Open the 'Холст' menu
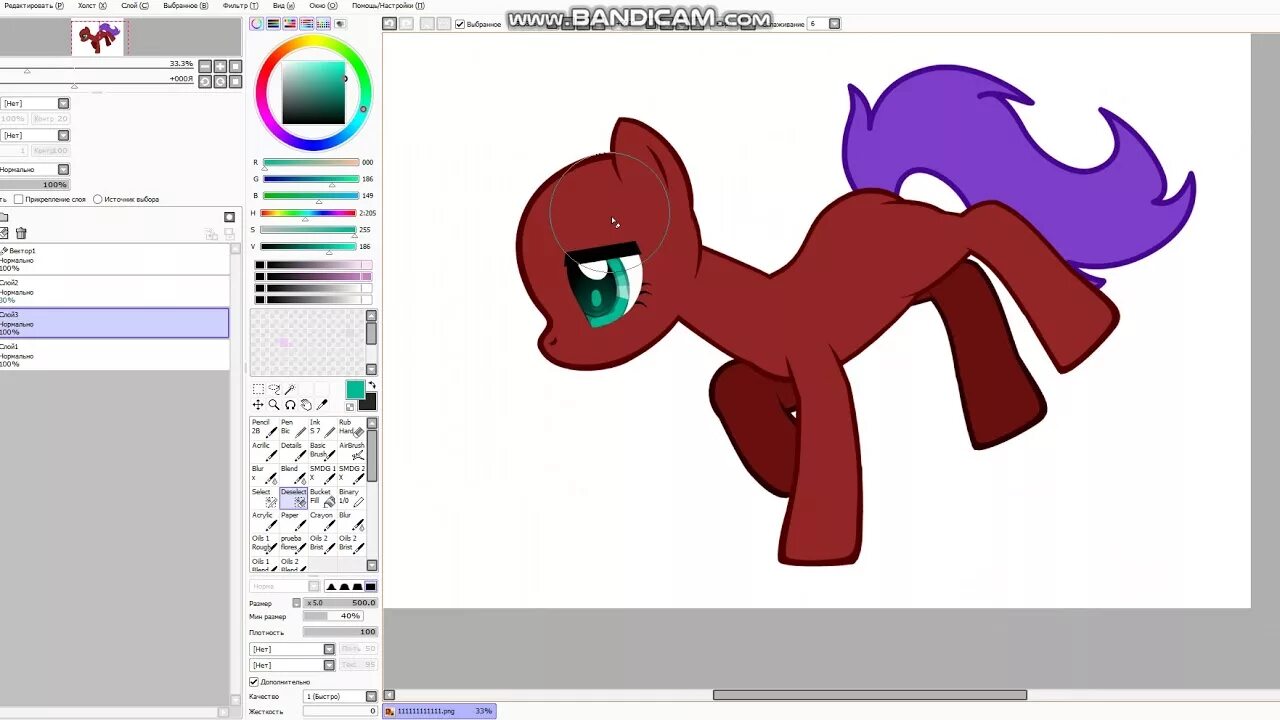Image resolution: width=1280 pixels, height=720 pixels. pos(93,6)
